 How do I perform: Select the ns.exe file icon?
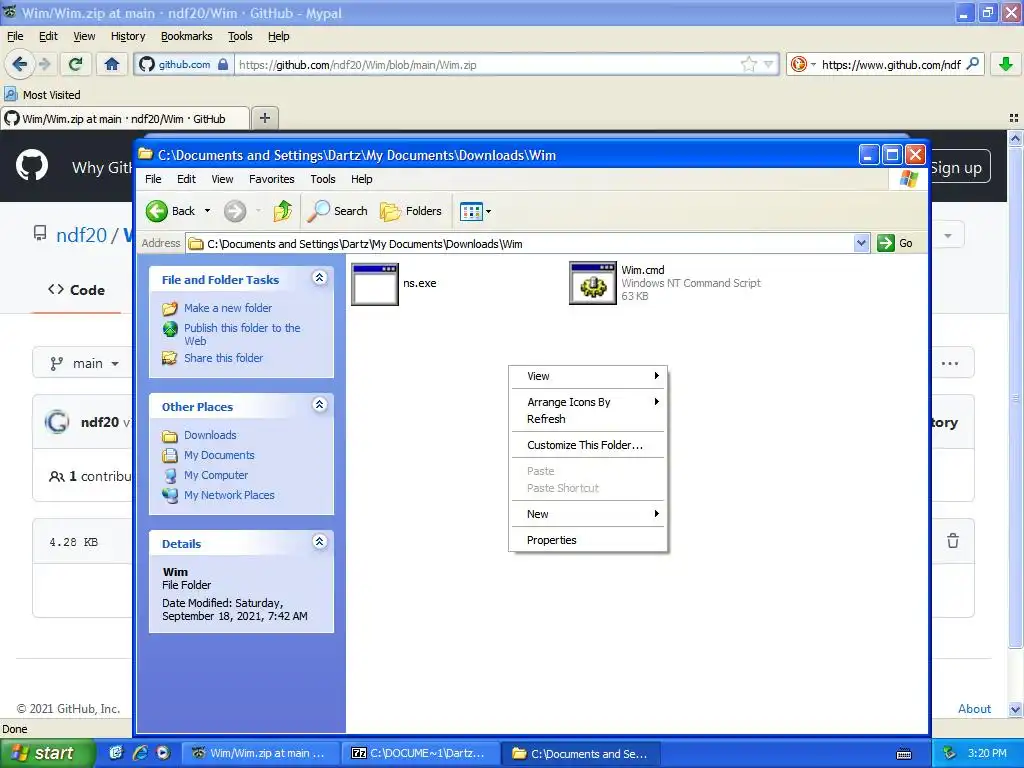pos(375,283)
